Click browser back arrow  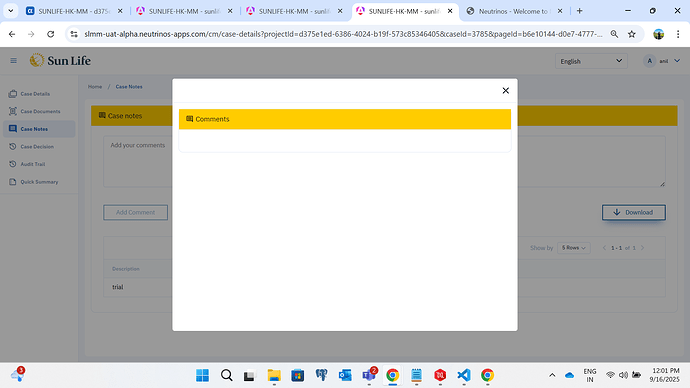point(12,34)
